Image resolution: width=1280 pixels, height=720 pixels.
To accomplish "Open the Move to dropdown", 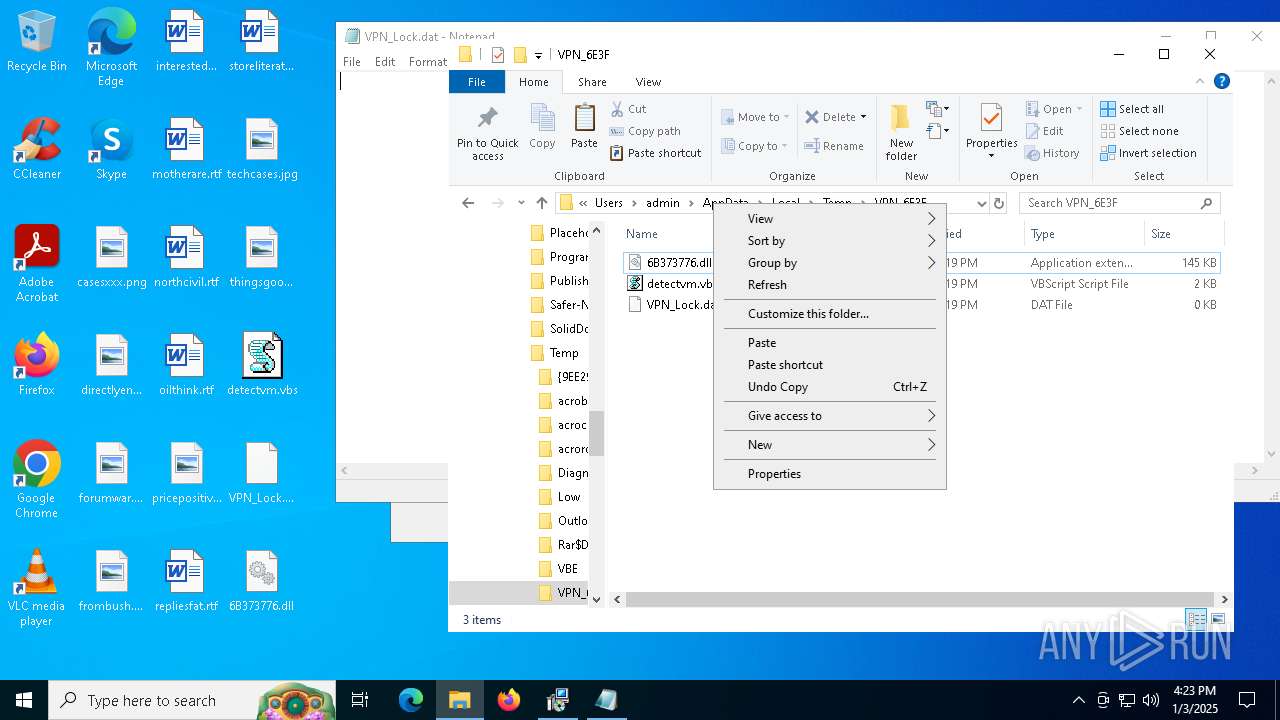I will [755, 117].
